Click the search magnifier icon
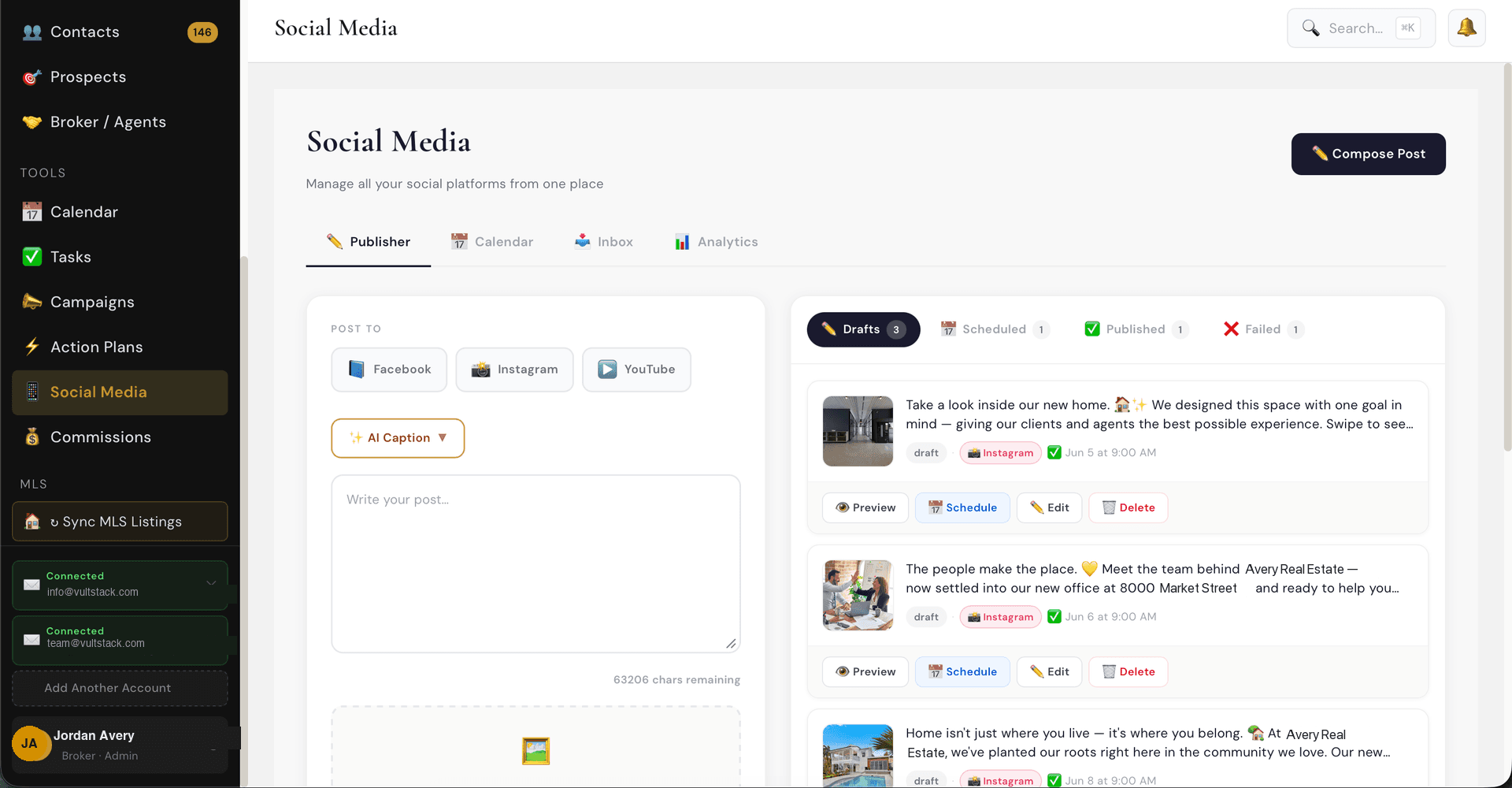The width and height of the screenshot is (1512, 788). click(x=1310, y=28)
